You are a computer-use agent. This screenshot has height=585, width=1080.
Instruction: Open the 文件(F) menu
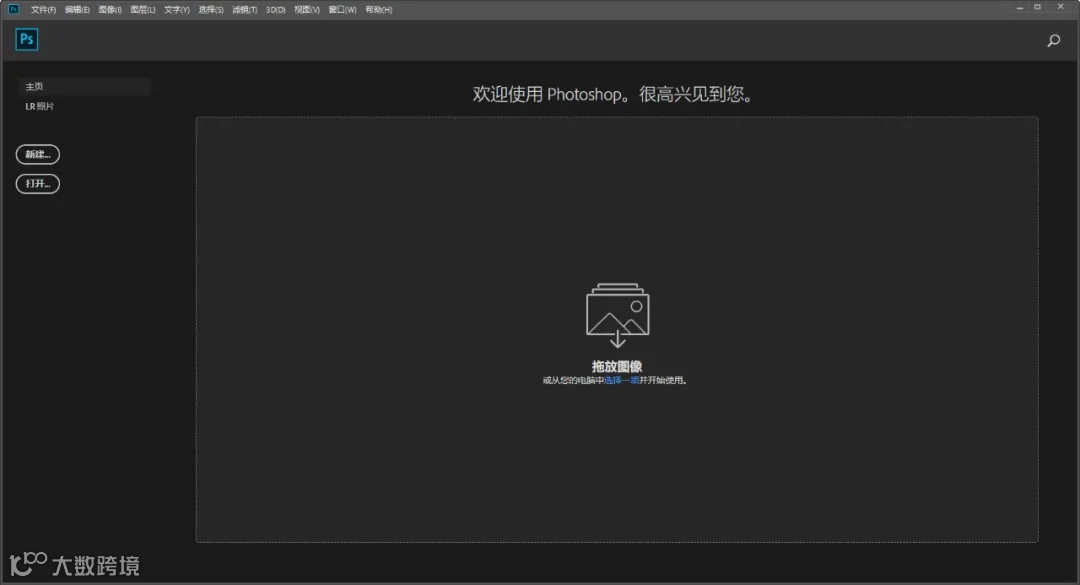pos(43,10)
